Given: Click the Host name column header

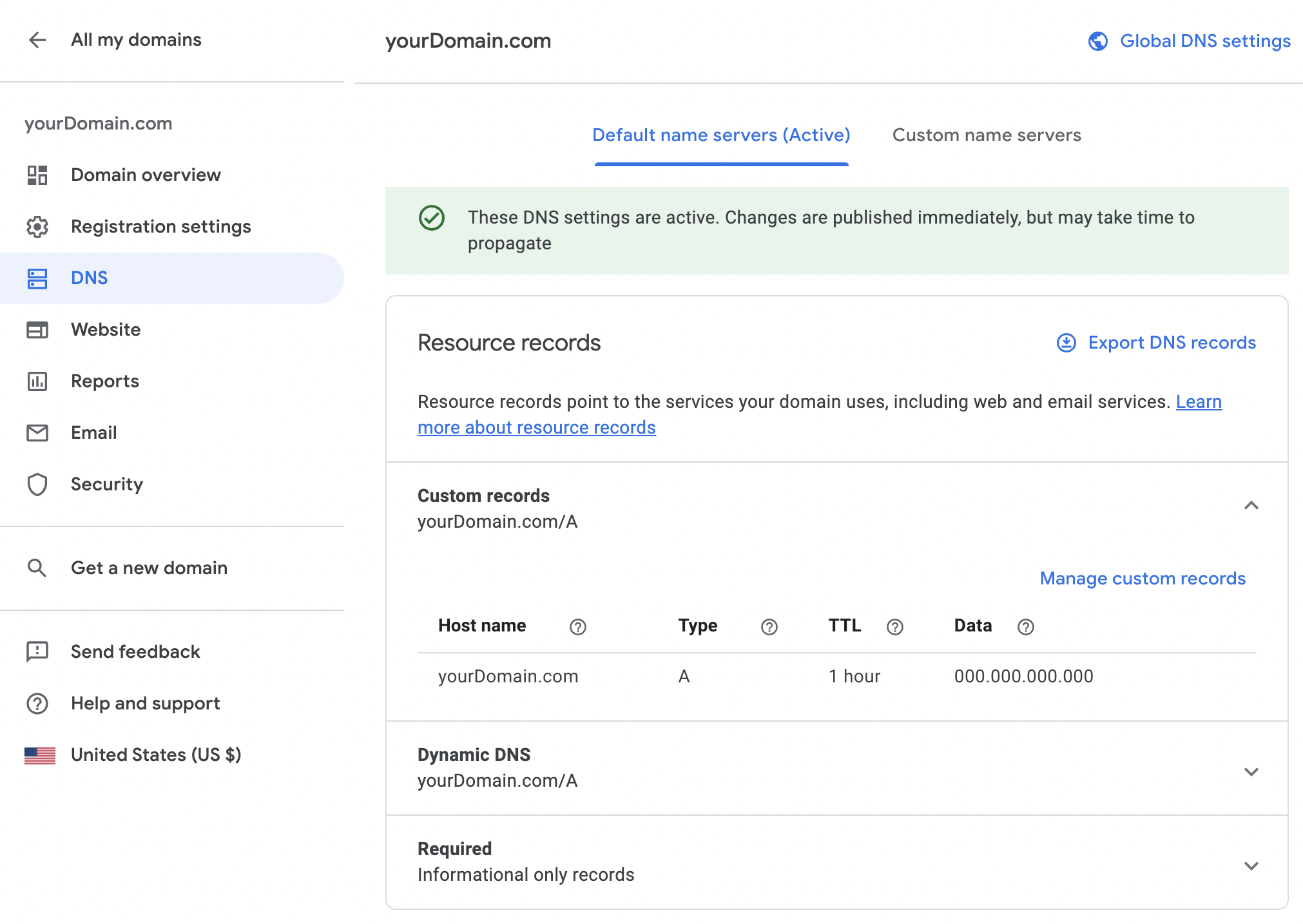Looking at the screenshot, I should (x=482, y=626).
